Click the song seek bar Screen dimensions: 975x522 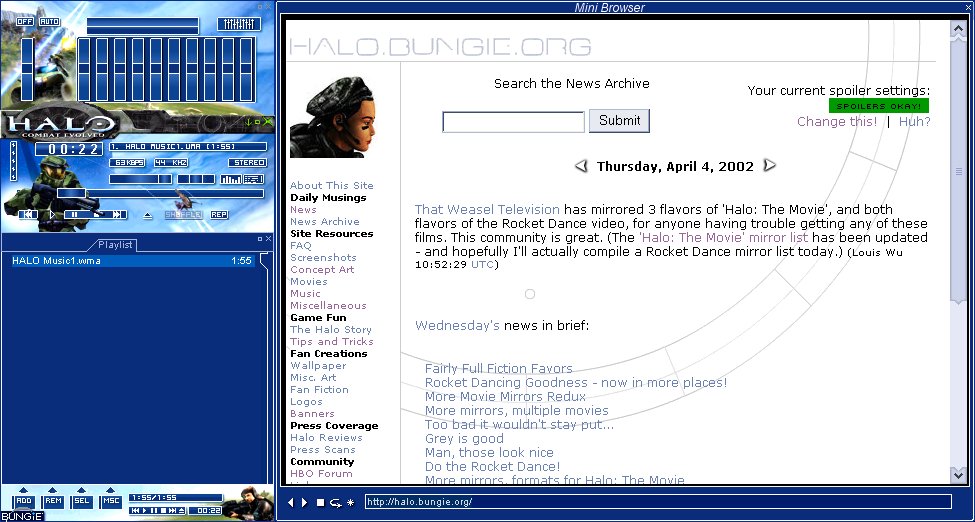pos(160,193)
